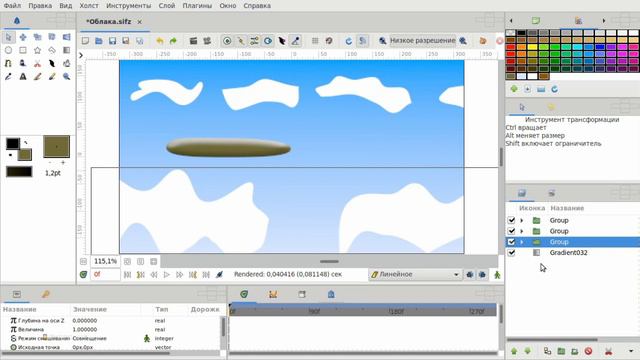Click the olive fill color swatch
Screen dimensions: 640x360
[25, 155]
